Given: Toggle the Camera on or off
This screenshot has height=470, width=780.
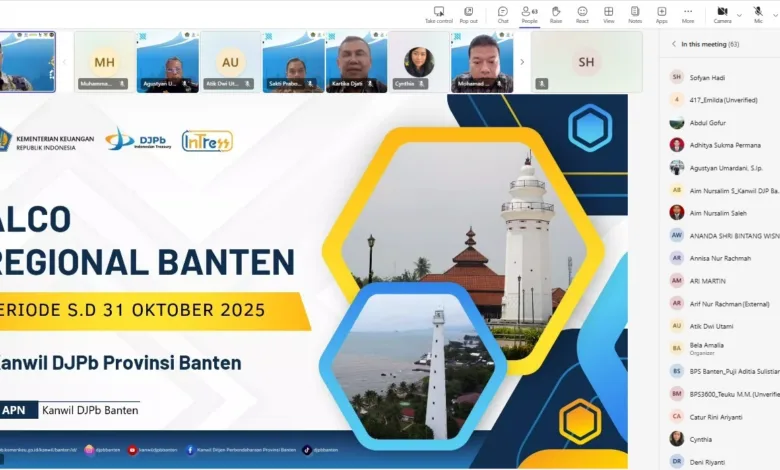Looking at the screenshot, I should click(722, 13).
